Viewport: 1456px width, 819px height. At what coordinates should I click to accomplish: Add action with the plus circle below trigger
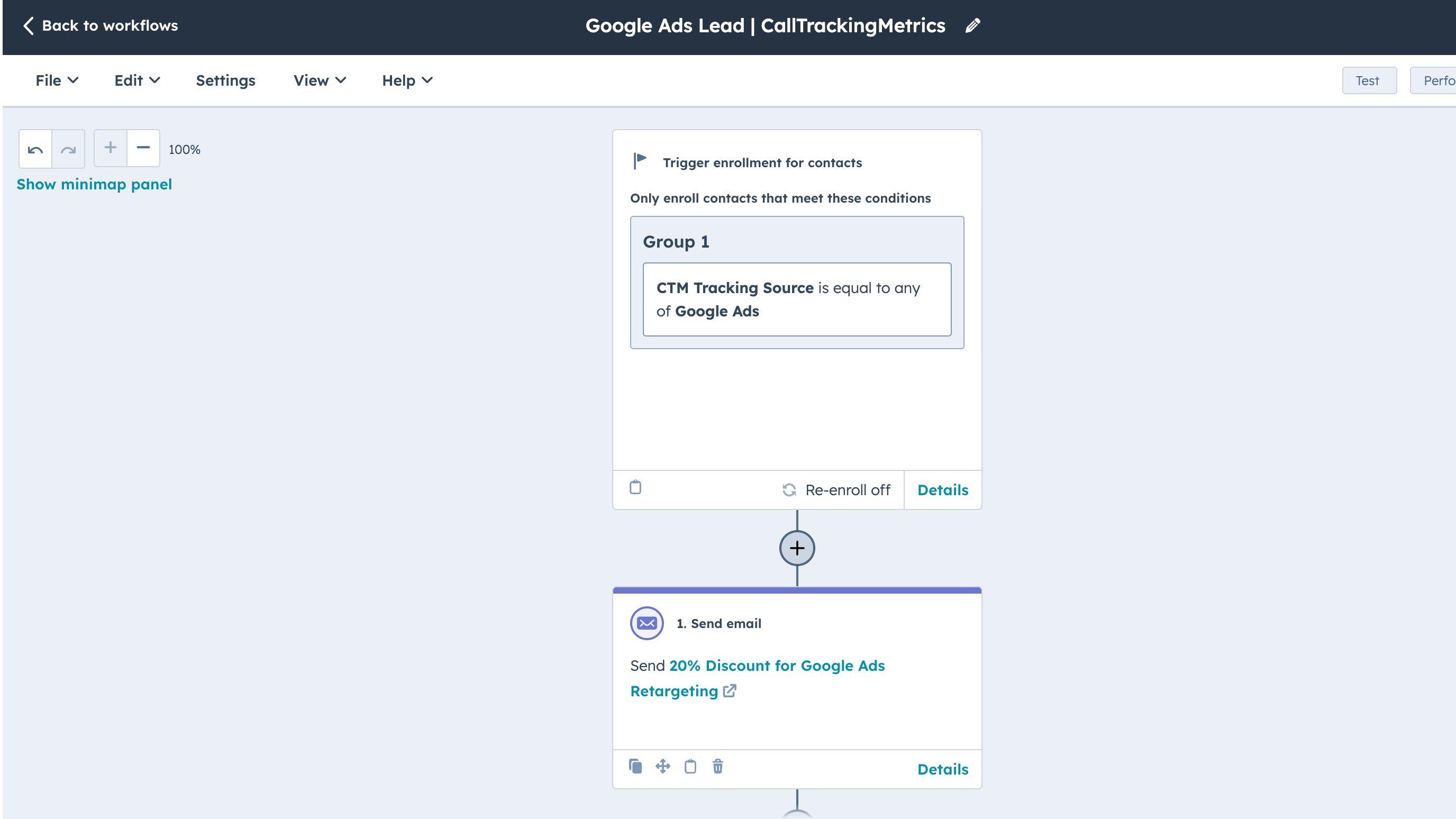click(797, 548)
